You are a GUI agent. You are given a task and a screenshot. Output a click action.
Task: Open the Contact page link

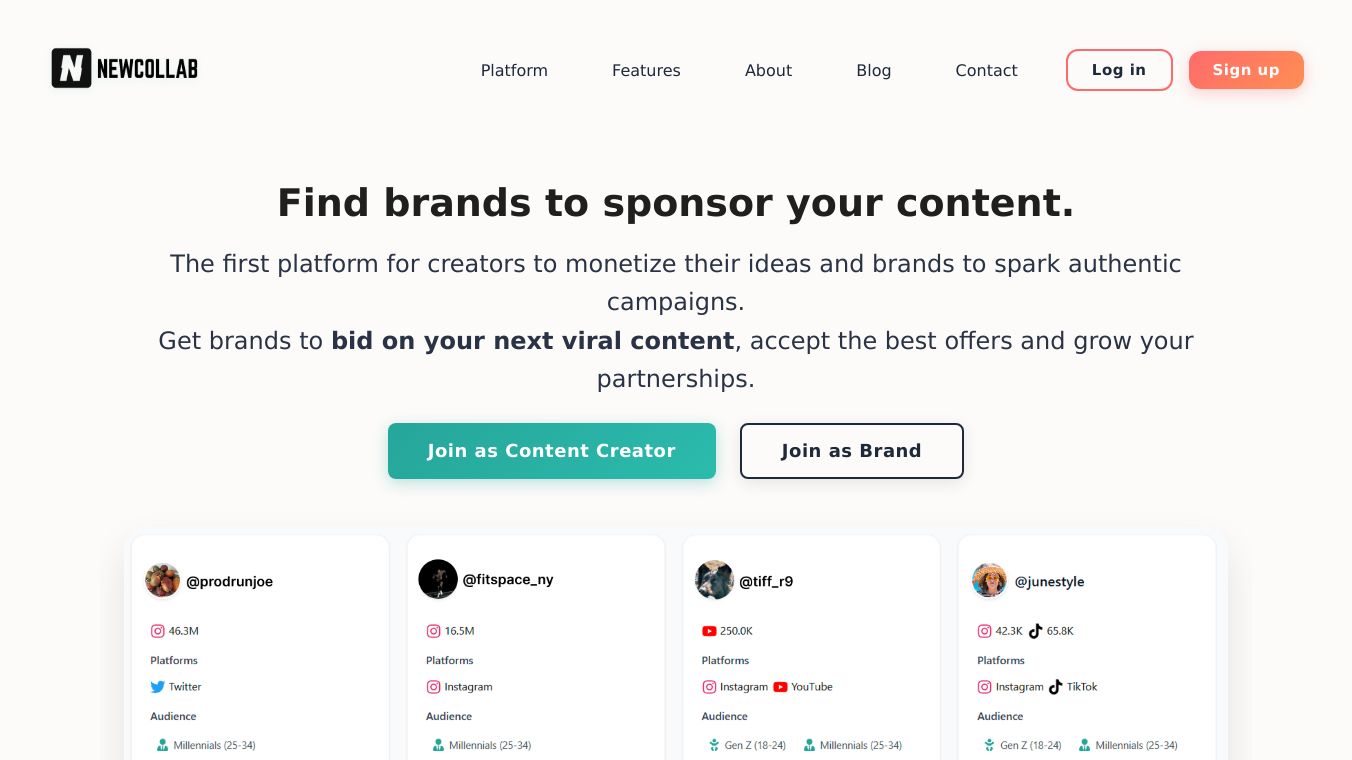click(986, 70)
